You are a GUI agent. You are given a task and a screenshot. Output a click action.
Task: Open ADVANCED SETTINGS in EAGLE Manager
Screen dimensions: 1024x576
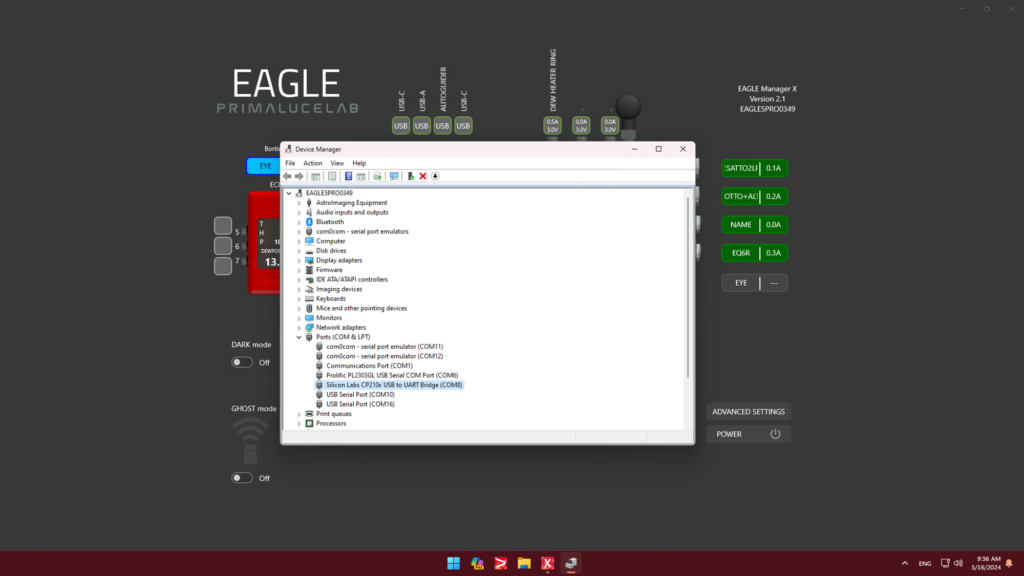click(x=748, y=411)
